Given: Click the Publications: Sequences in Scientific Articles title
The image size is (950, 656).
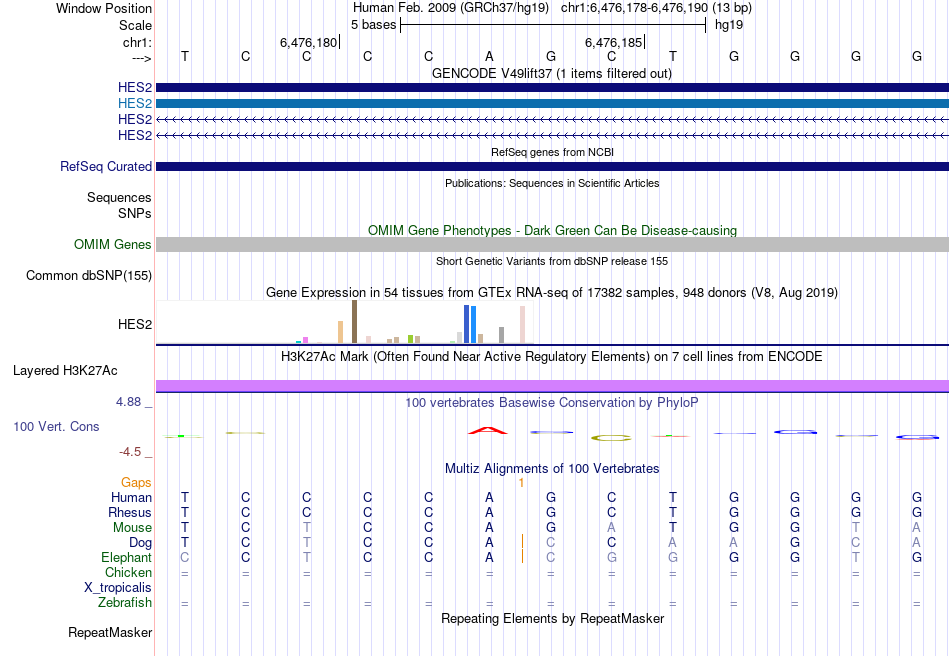Looking at the screenshot, I should [552, 183].
